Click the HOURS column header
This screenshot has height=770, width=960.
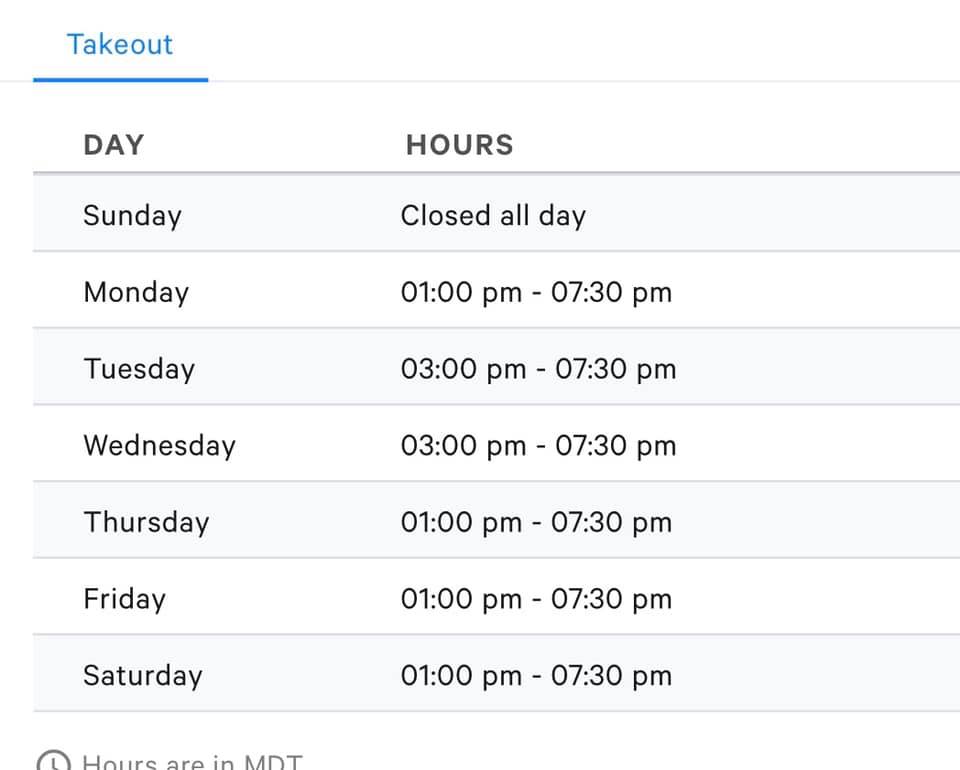459,145
